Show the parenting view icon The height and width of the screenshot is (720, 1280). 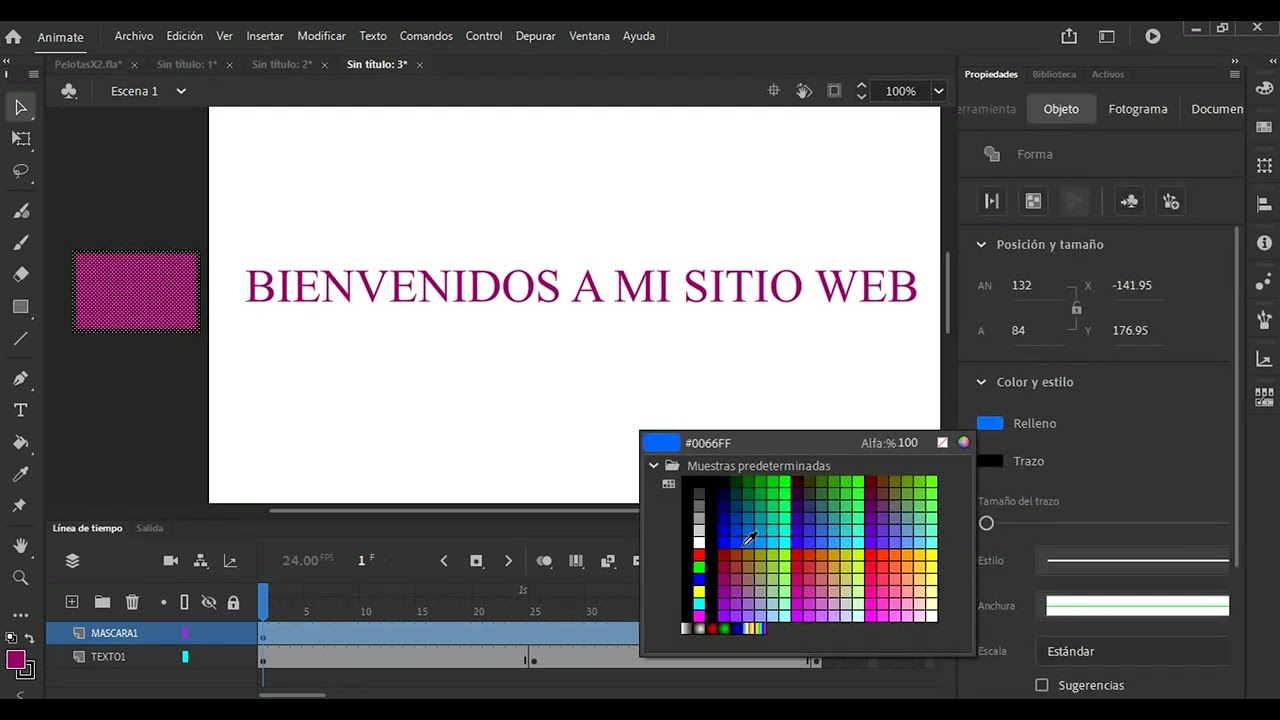(200, 561)
